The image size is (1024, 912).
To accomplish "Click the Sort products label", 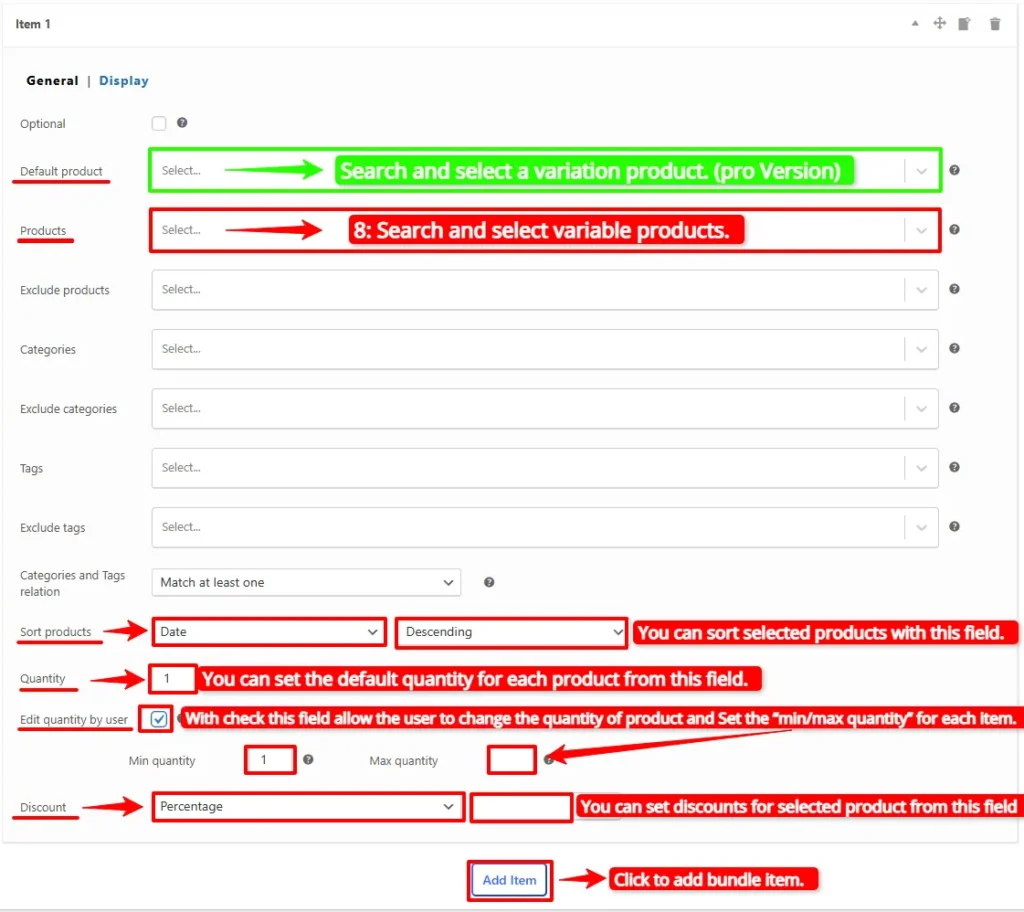I will [x=56, y=632].
